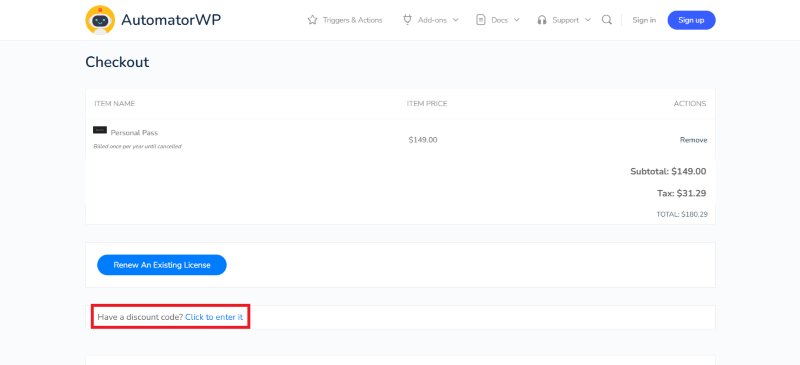Expand the Docs dropdown chevron

pyautogui.click(x=516, y=20)
